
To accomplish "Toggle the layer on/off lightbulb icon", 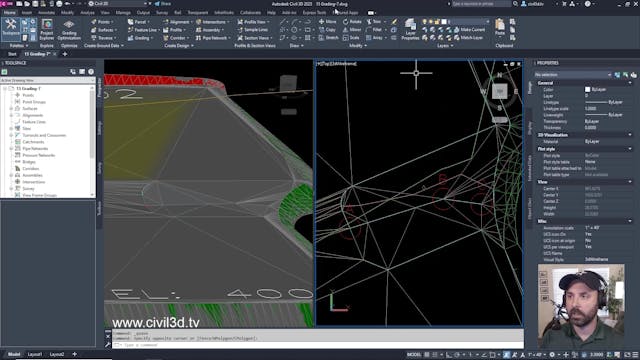I will click(425, 22).
